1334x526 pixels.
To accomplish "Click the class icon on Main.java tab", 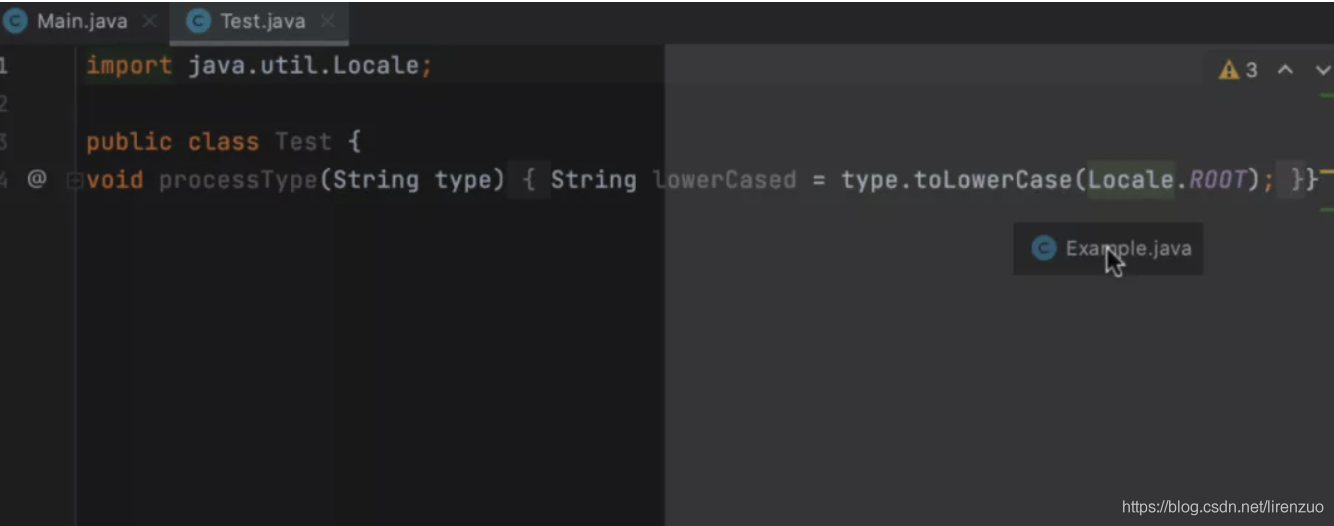I will tap(16, 21).
